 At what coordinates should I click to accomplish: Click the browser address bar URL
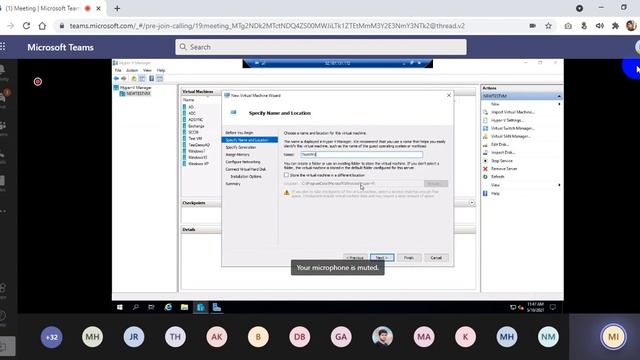tap(267, 26)
